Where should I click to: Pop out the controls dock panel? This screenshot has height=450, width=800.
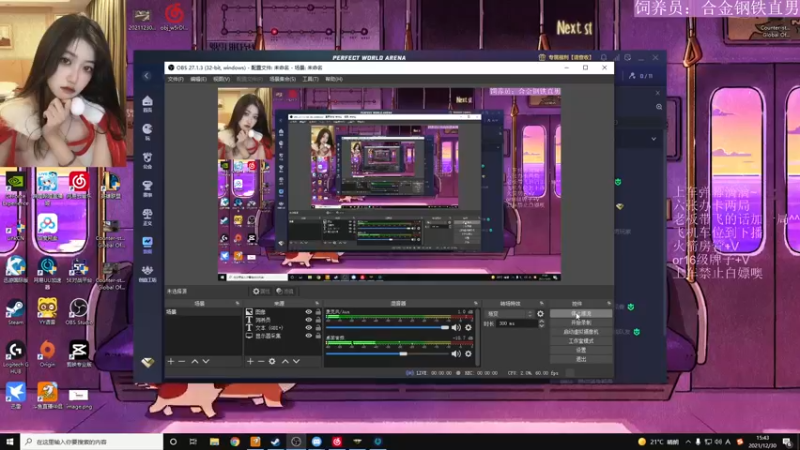pyautogui.click(x=609, y=304)
